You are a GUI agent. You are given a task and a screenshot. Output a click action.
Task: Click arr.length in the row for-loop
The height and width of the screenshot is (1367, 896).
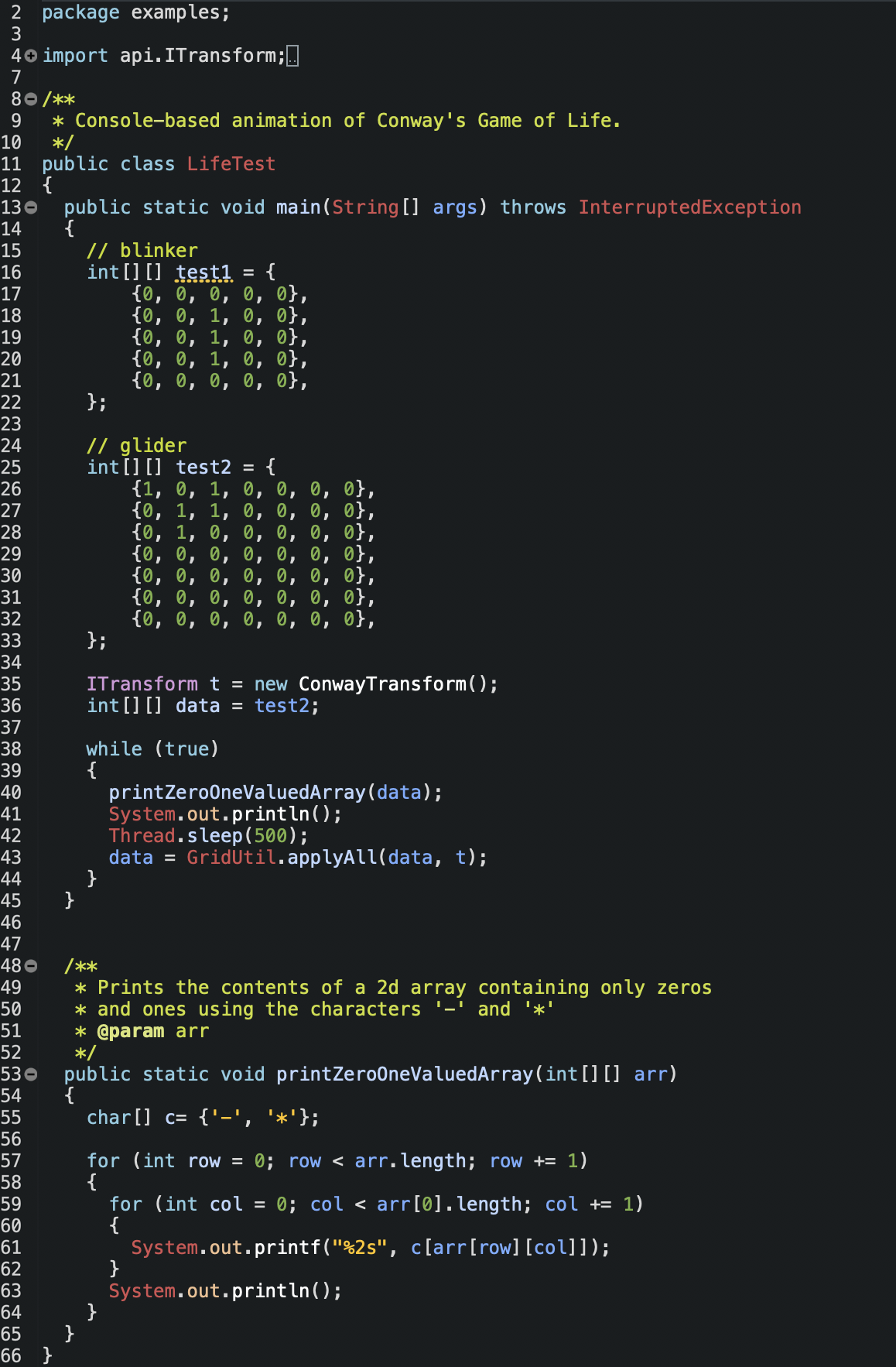(410, 1161)
